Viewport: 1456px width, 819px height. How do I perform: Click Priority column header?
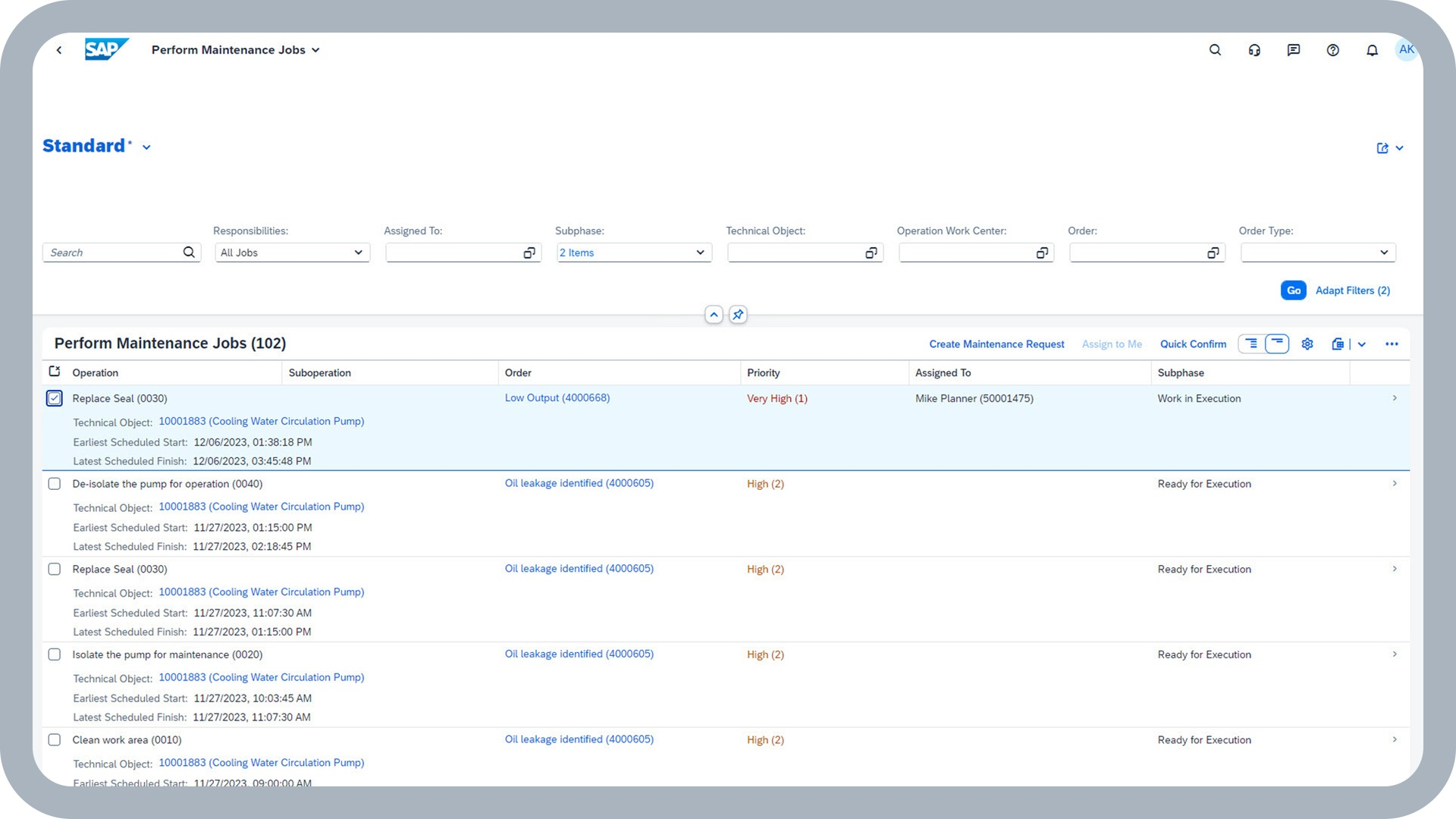(x=763, y=373)
